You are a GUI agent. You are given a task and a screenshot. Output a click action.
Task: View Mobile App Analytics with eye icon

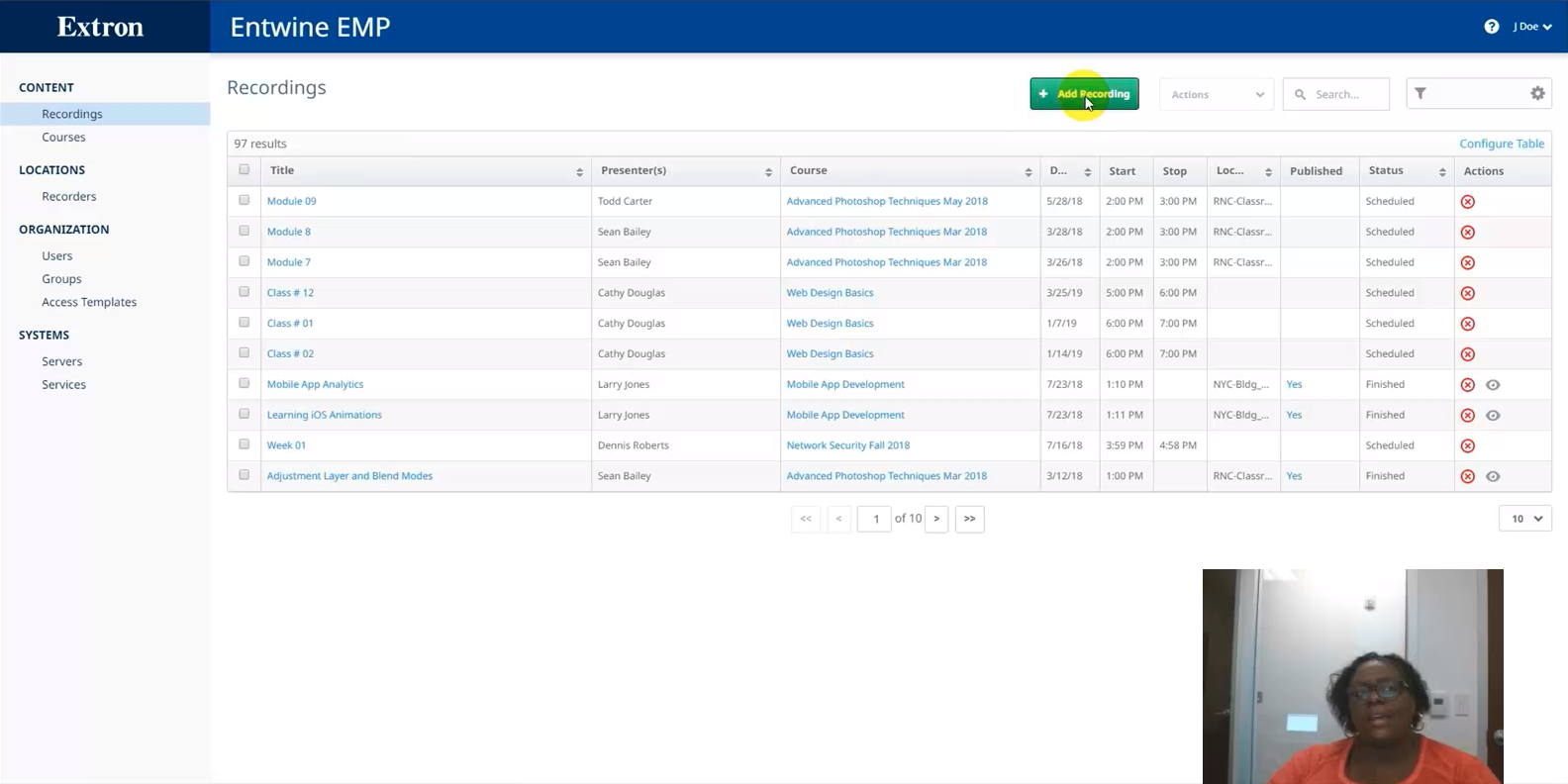[x=1493, y=385]
